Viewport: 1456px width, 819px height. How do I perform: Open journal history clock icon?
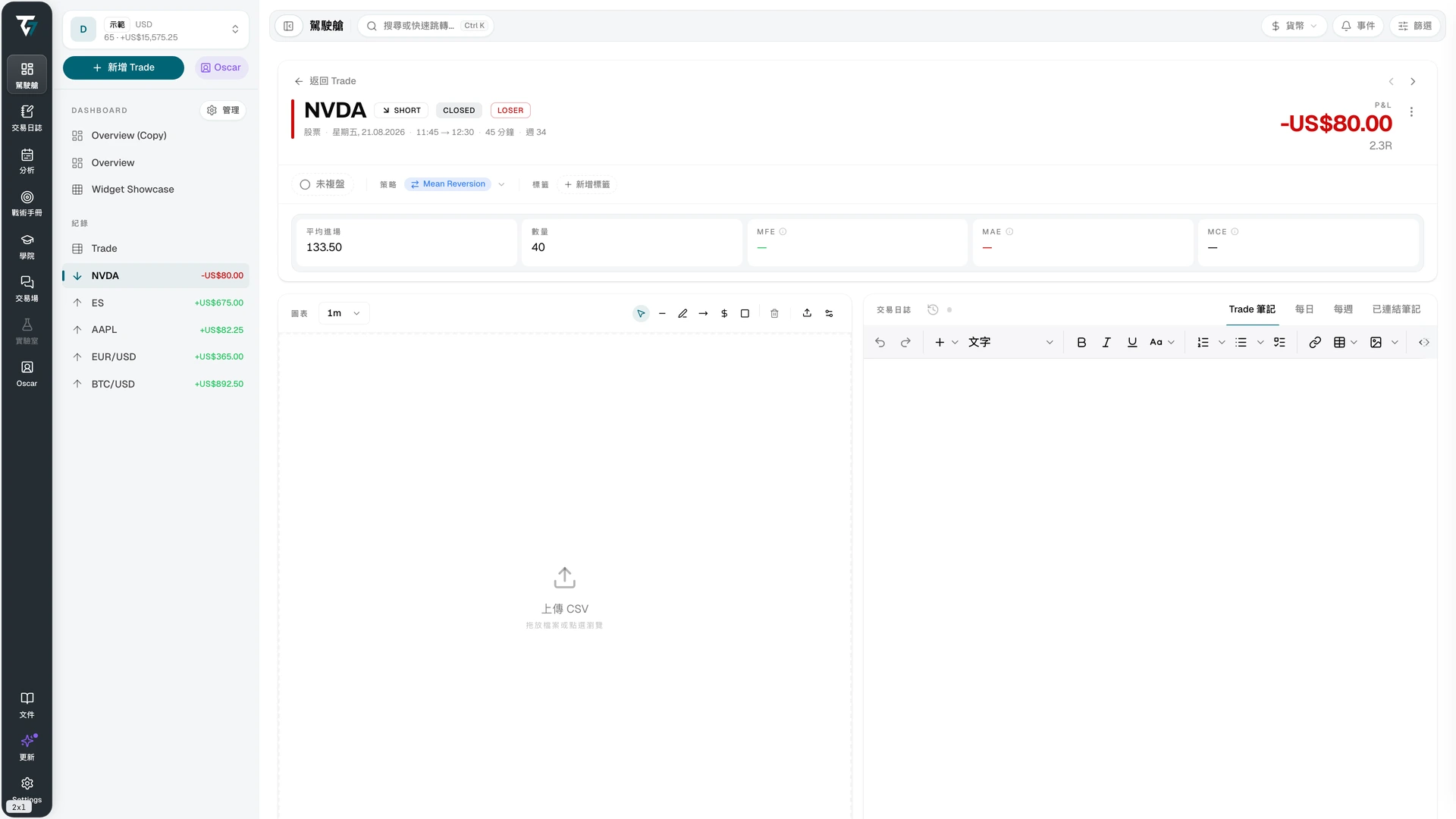(x=933, y=309)
